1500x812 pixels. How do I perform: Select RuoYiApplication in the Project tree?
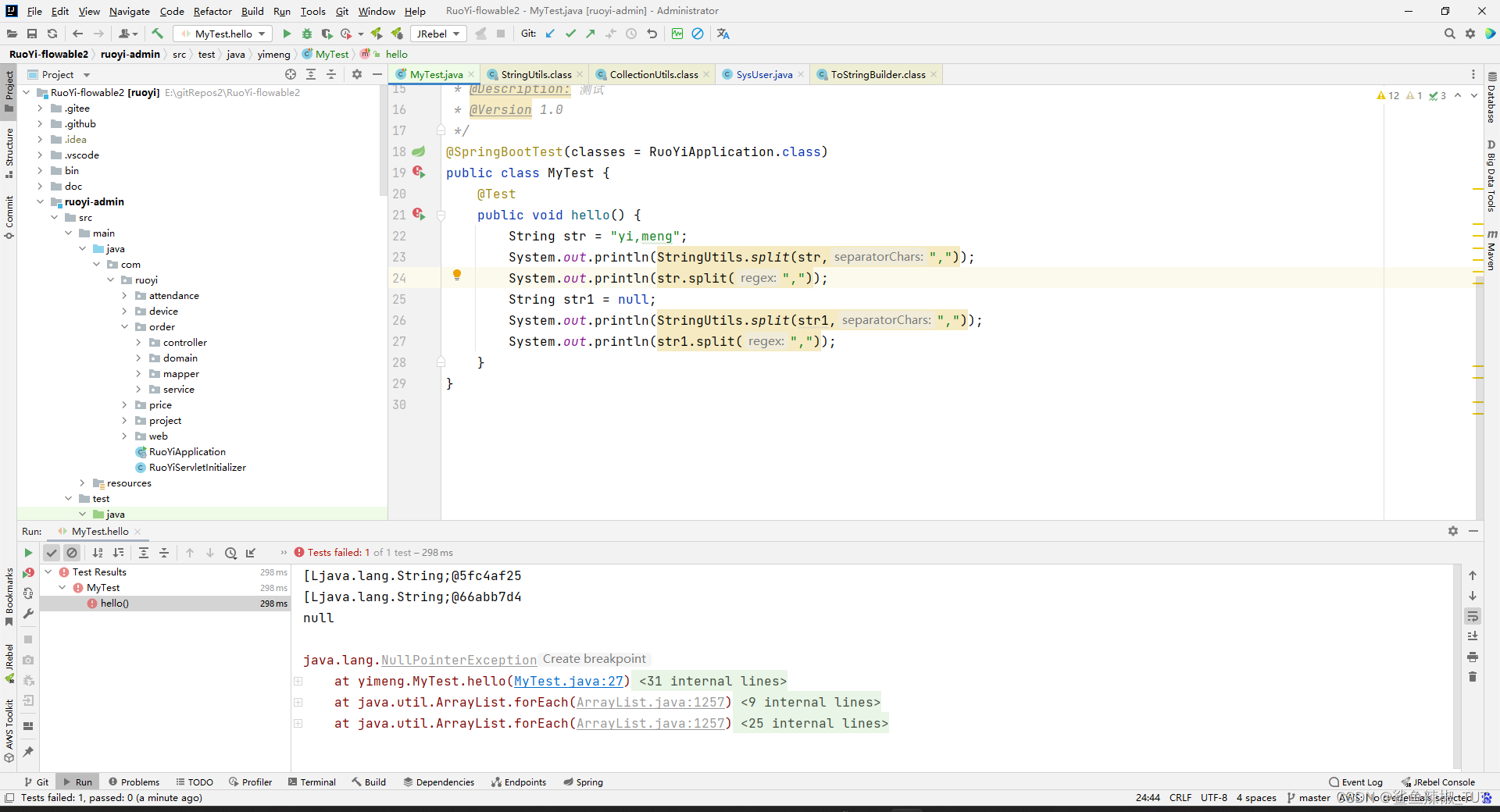[187, 452]
